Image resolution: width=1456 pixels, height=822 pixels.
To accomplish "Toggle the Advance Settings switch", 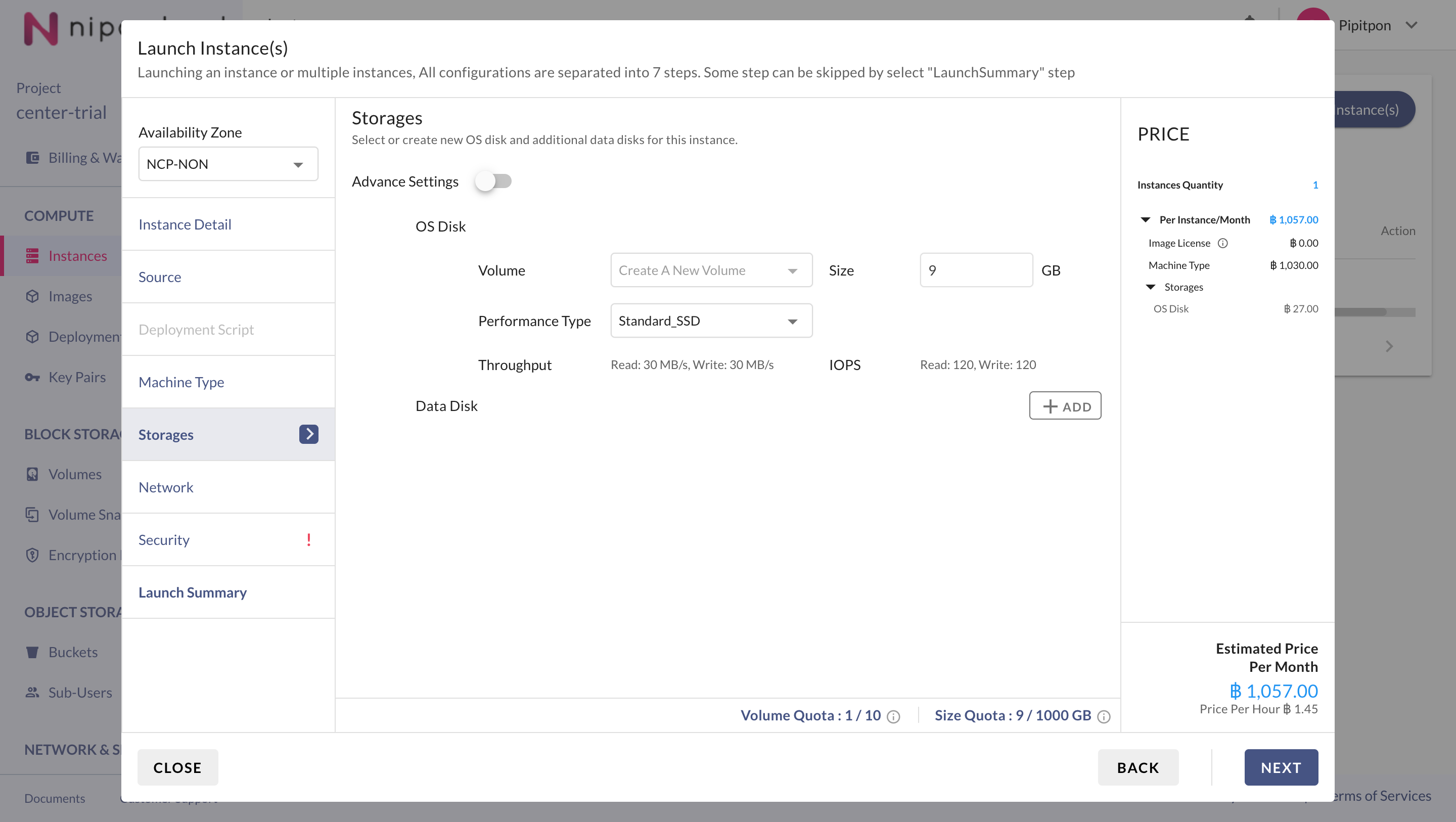I will pos(493,181).
